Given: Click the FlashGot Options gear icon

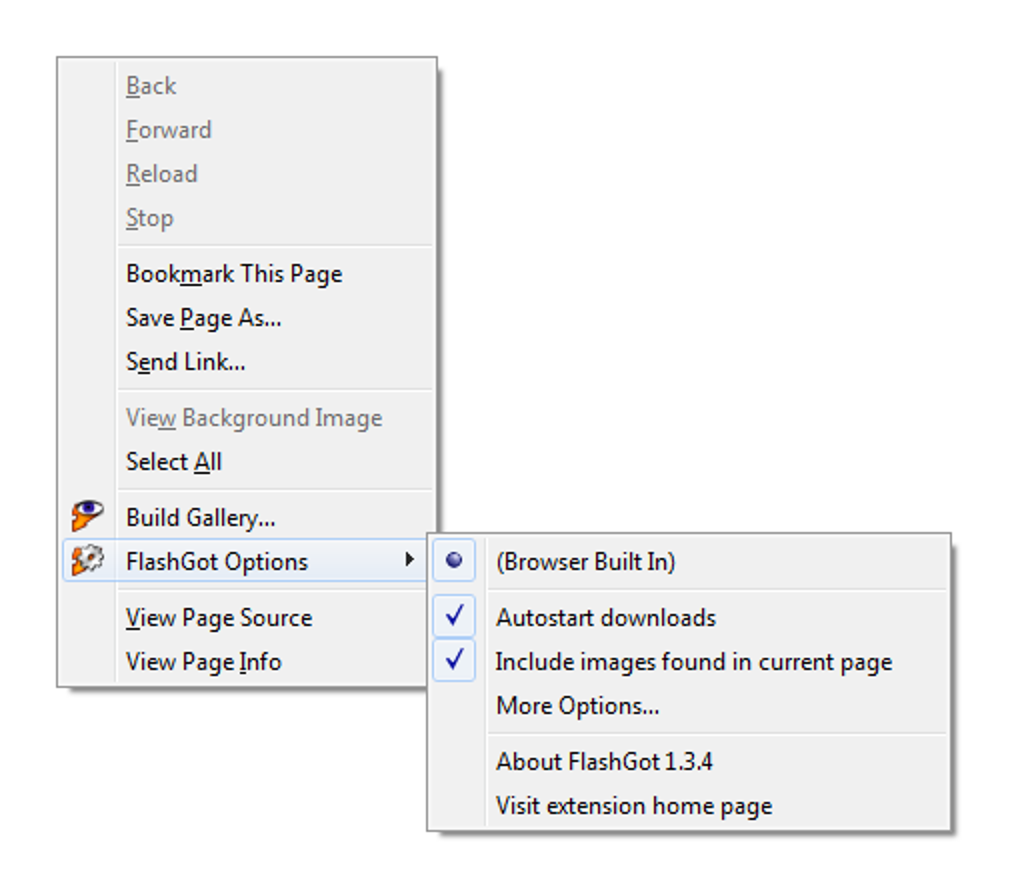Looking at the screenshot, I should click(87, 560).
